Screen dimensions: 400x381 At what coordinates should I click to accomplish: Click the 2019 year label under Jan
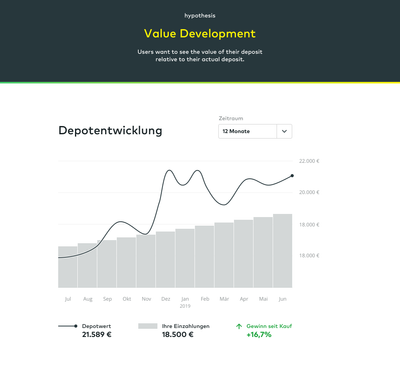[x=185, y=306]
